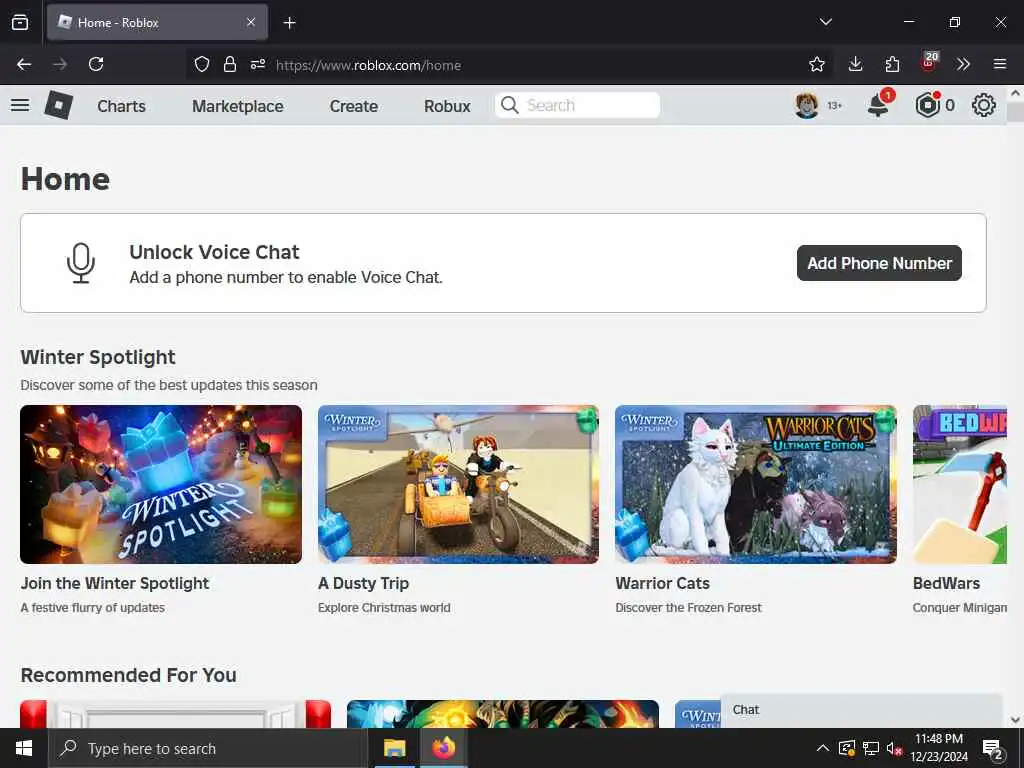Click the page scrollbar up arrow
The width and height of the screenshot is (1024, 768).
(x=1016, y=93)
